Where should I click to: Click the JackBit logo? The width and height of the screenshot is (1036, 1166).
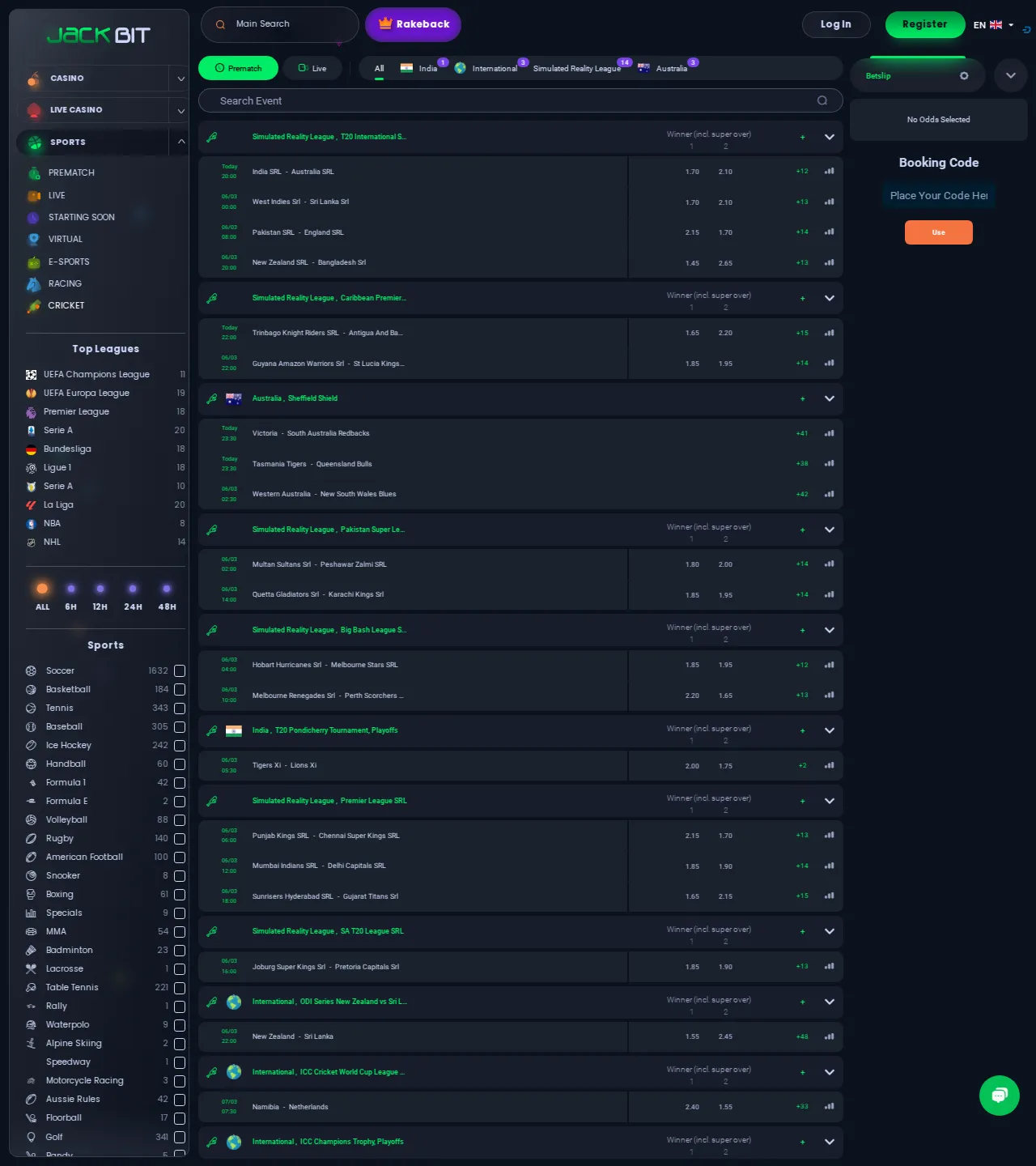click(x=99, y=35)
